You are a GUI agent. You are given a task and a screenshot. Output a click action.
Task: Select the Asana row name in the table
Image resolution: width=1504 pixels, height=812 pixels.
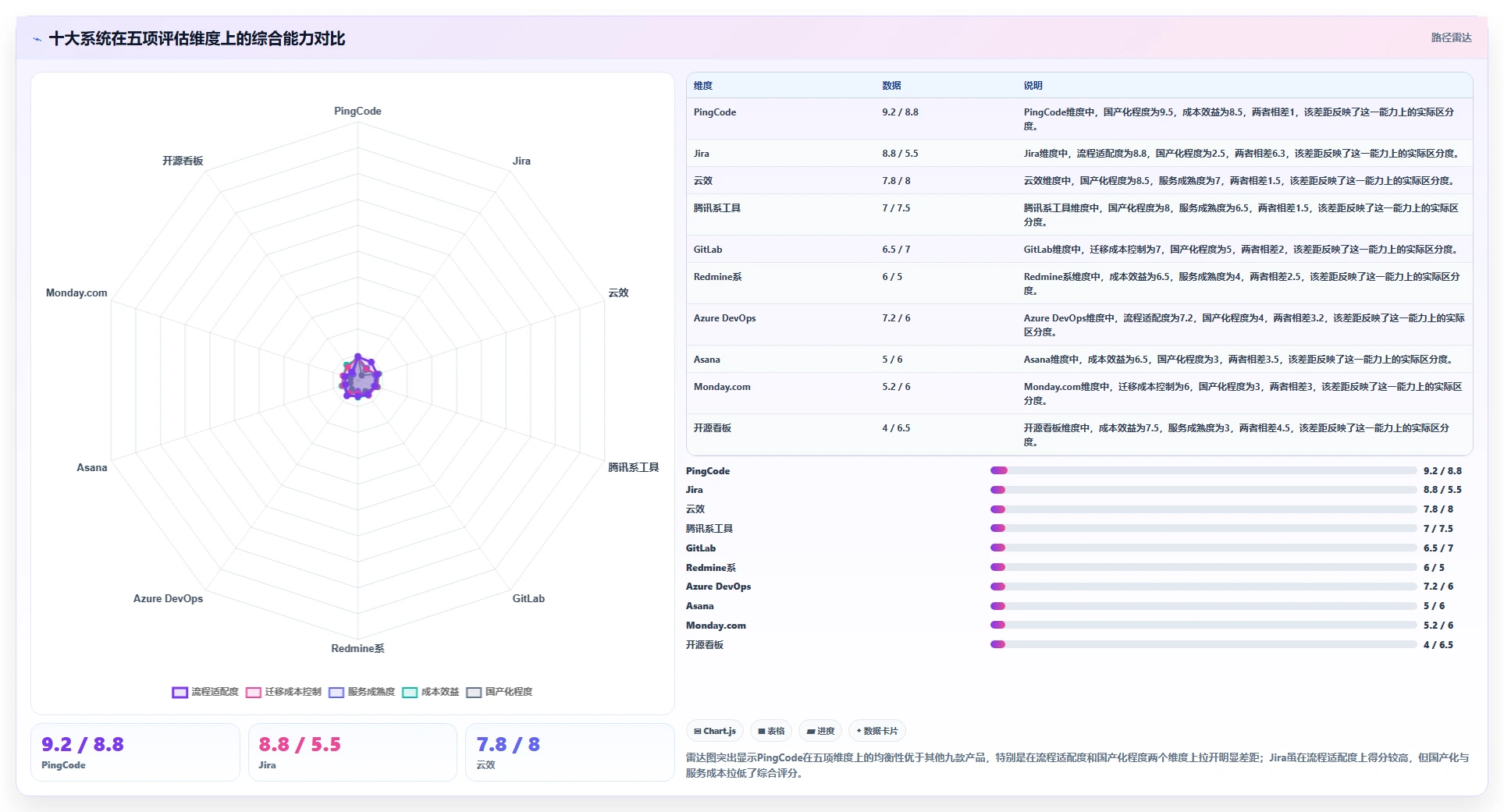(x=707, y=360)
